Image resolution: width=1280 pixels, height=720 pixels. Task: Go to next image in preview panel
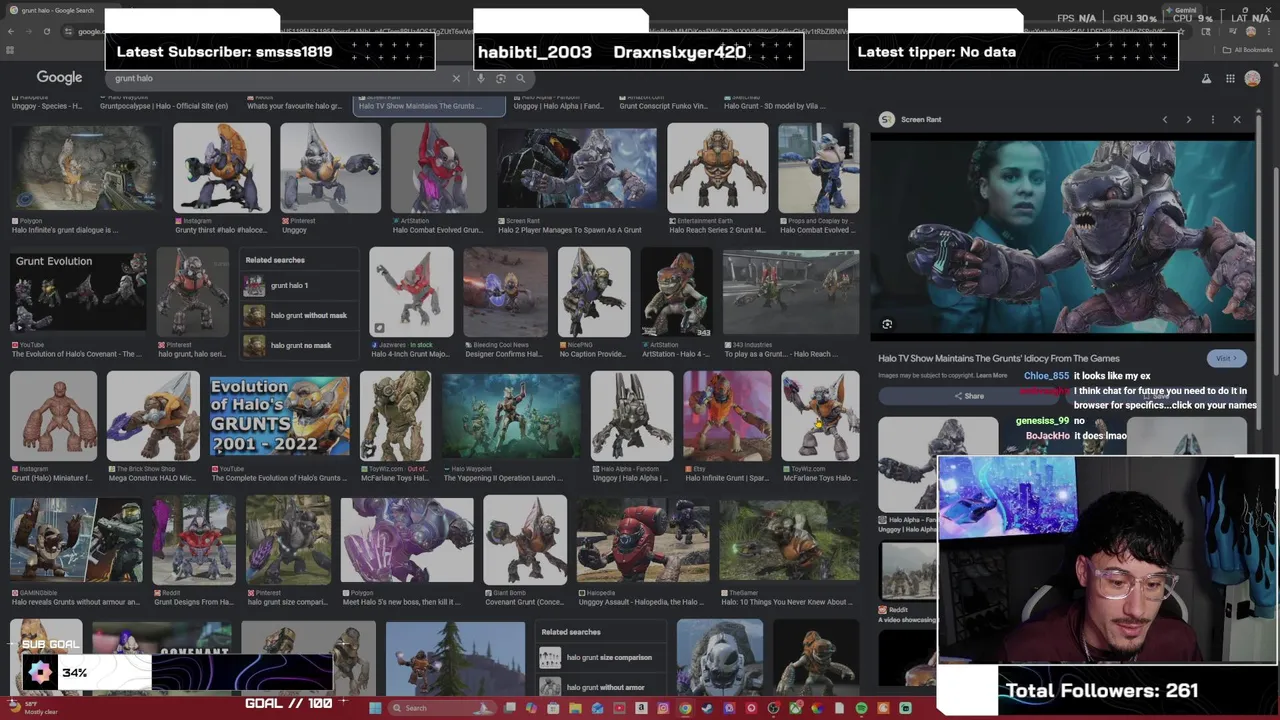point(1189,119)
